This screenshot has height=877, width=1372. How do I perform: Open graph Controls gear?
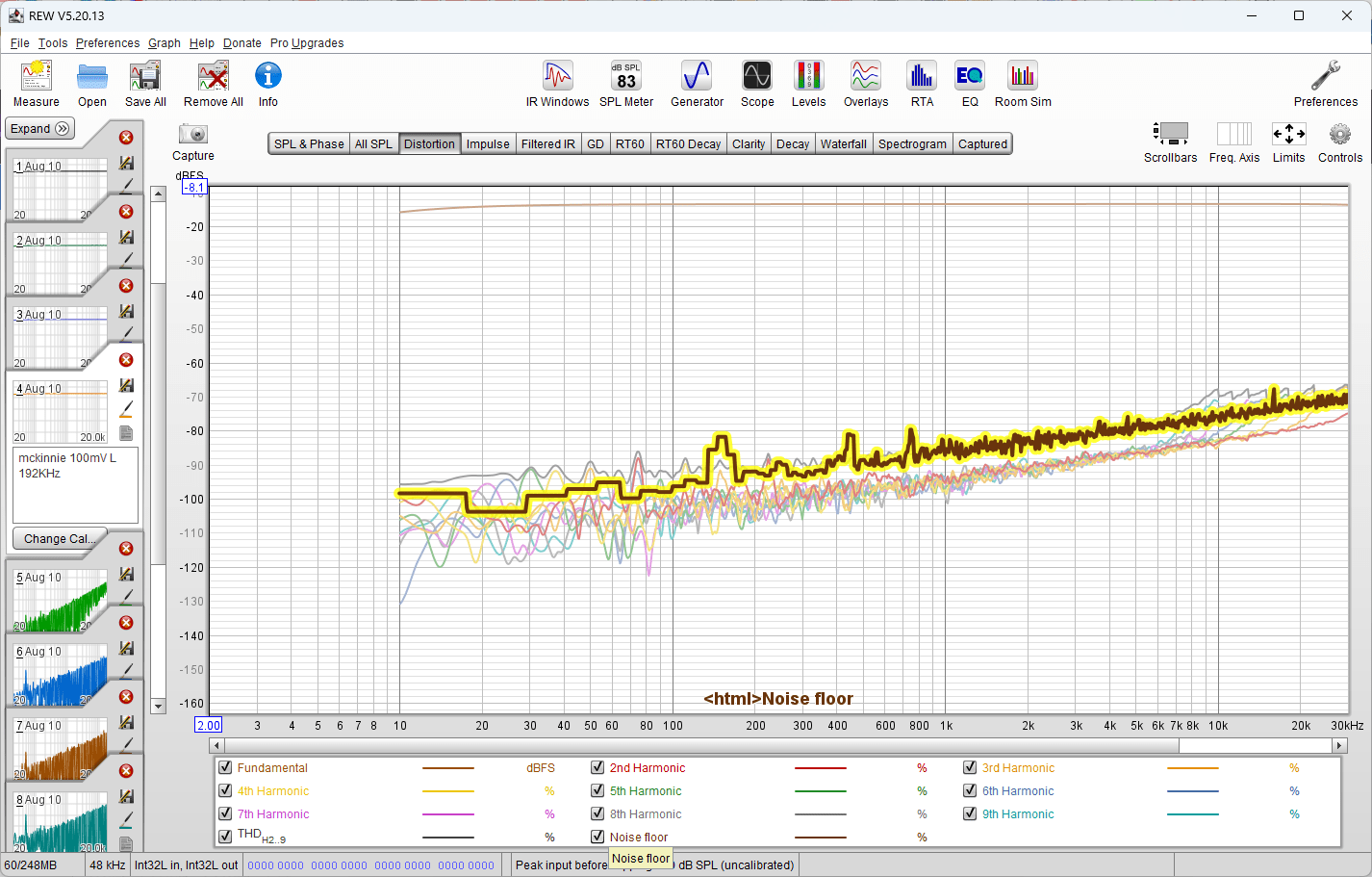1340,142
